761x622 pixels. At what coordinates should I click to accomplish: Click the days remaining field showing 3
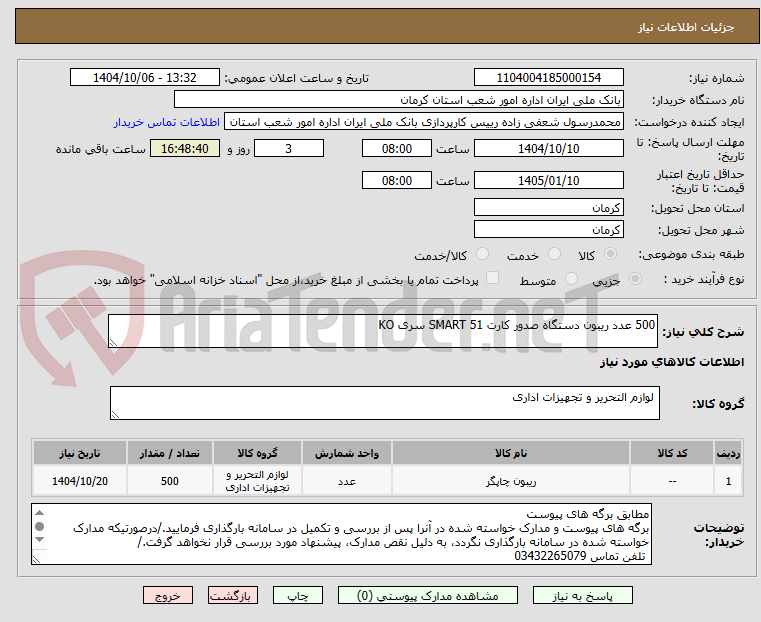(x=289, y=148)
